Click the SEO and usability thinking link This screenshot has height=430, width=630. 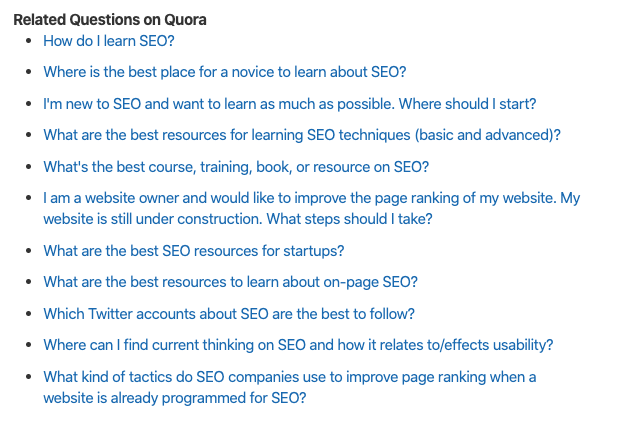[298, 345]
